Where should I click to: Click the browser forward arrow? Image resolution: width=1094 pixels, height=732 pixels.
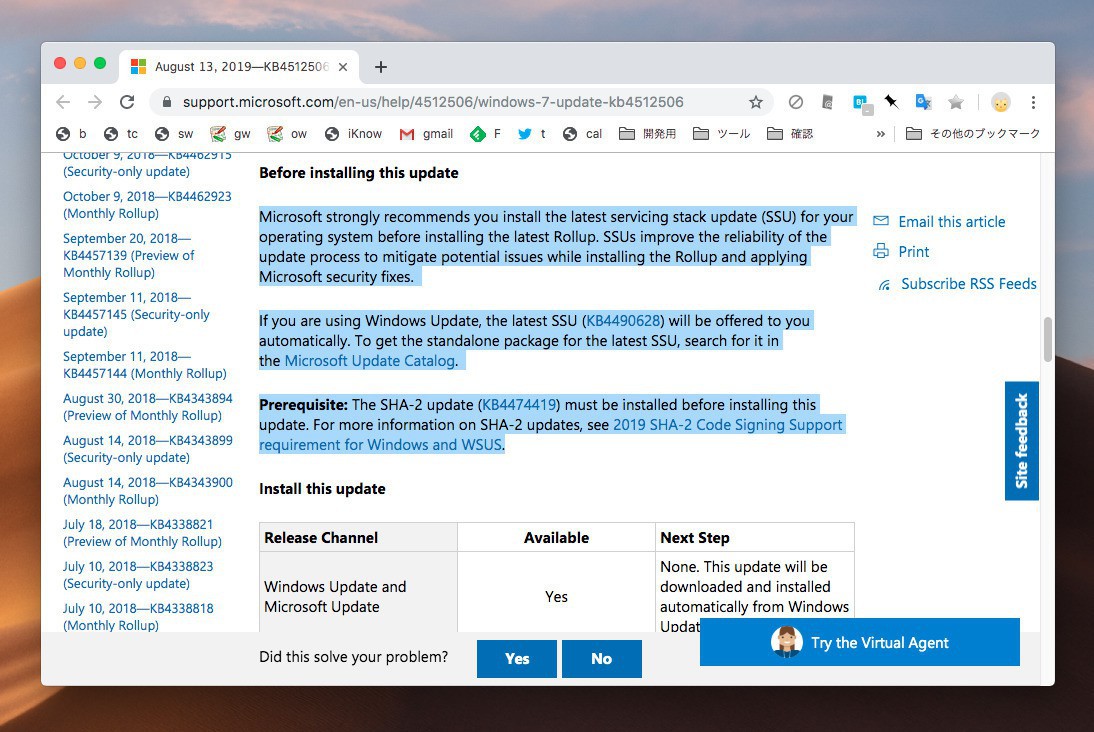(x=95, y=103)
